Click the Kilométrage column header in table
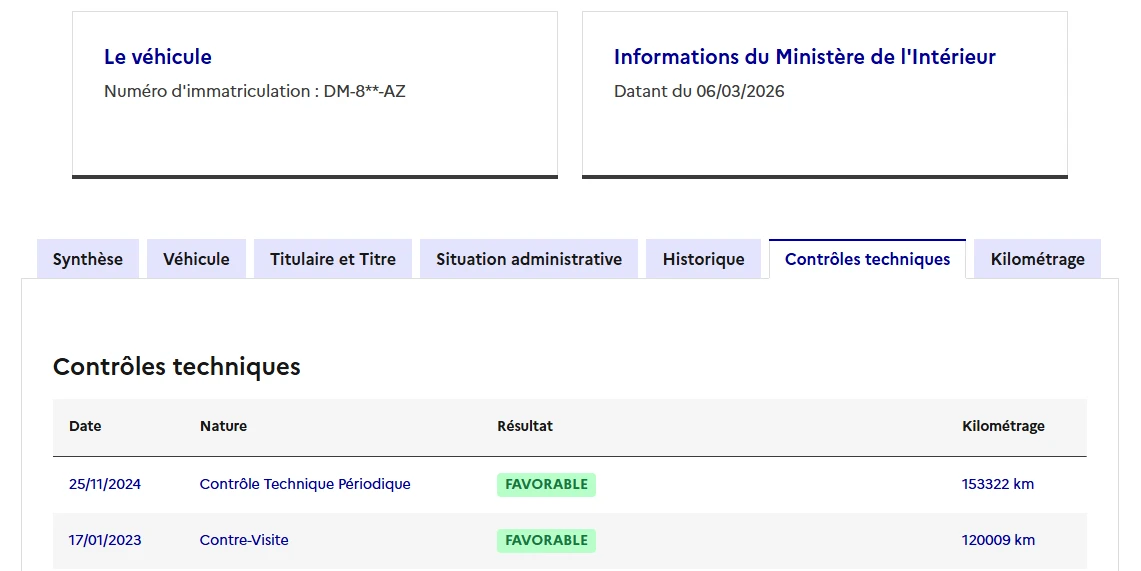 1003,426
